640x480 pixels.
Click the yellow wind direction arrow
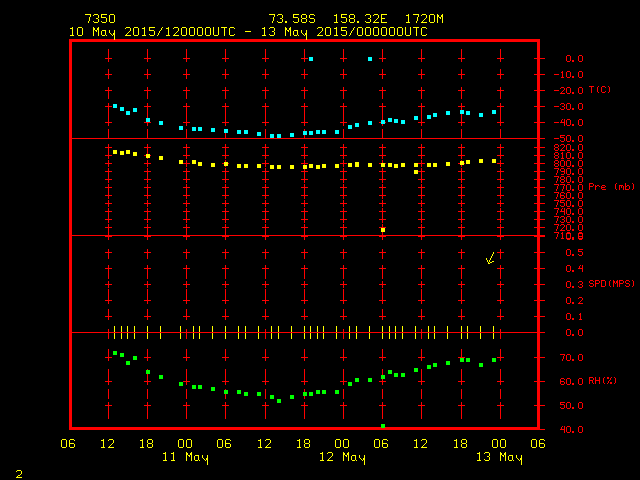coord(490,258)
